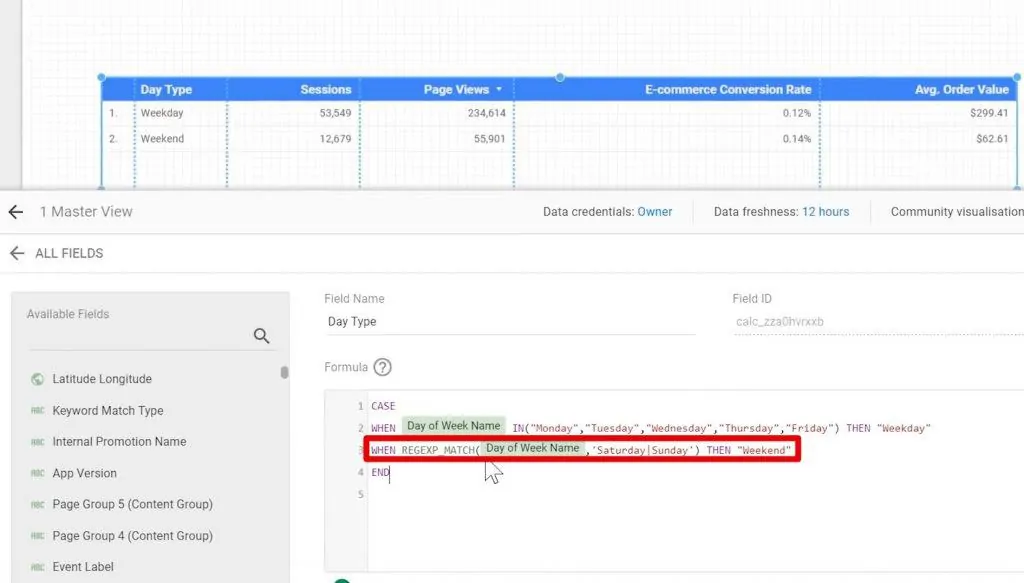Image resolution: width=1024 pixels, height=583 pixels.
Task: Click globe icon beside Latitude Longitude
Action: (x=38, y=379)
